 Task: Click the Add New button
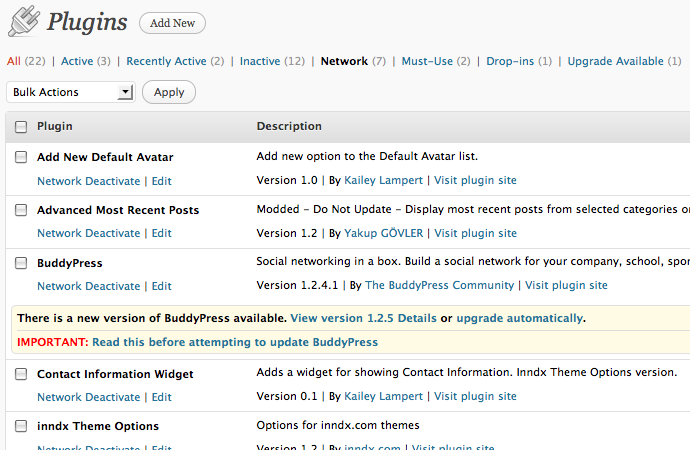click(x=172, y=23)
